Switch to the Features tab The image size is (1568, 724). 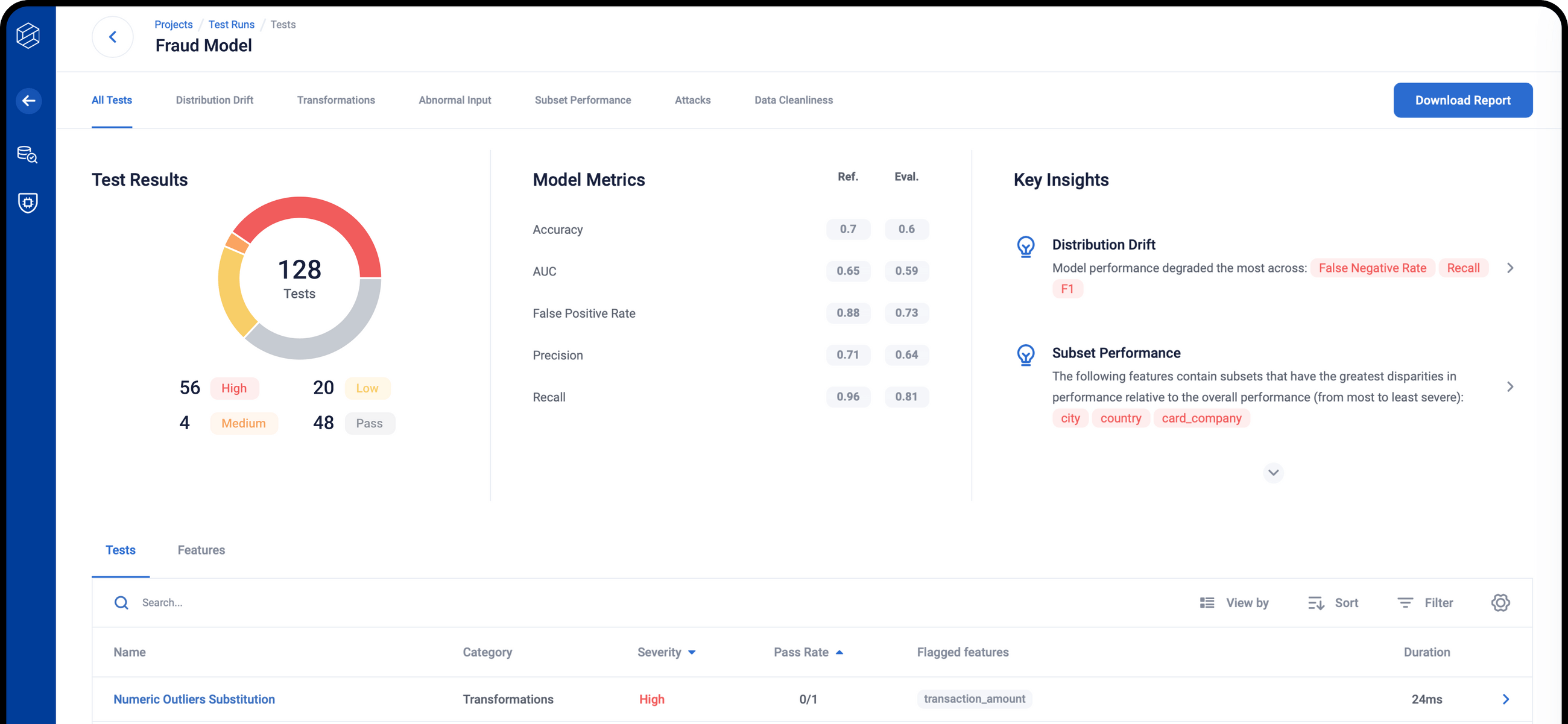(x=201, y=550)
